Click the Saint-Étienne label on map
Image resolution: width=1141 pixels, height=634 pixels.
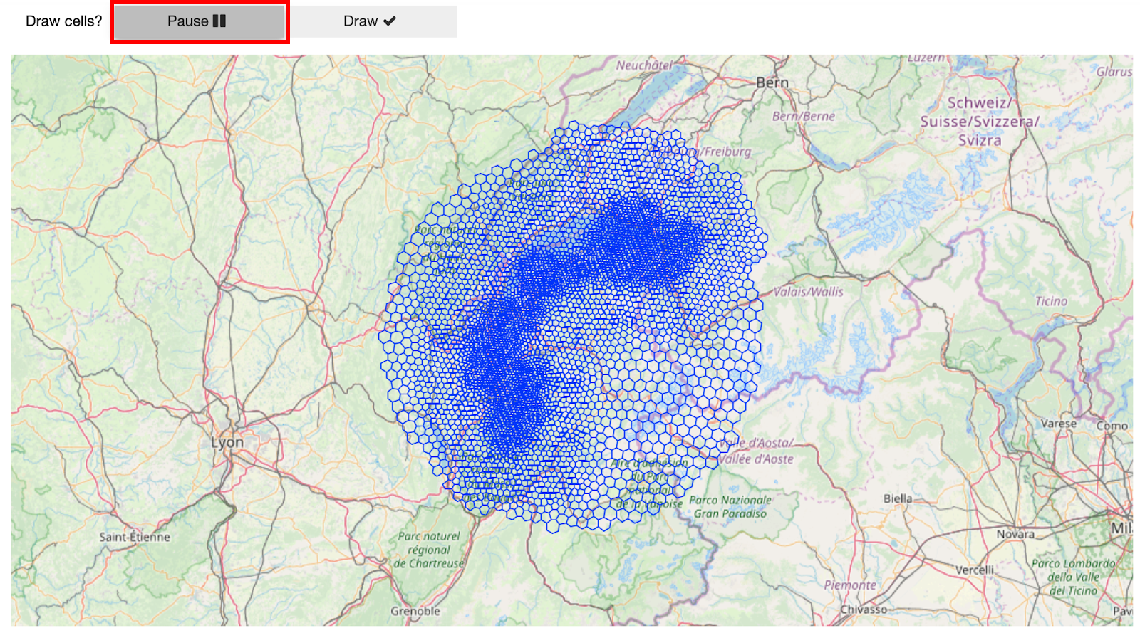click(135, 537)
